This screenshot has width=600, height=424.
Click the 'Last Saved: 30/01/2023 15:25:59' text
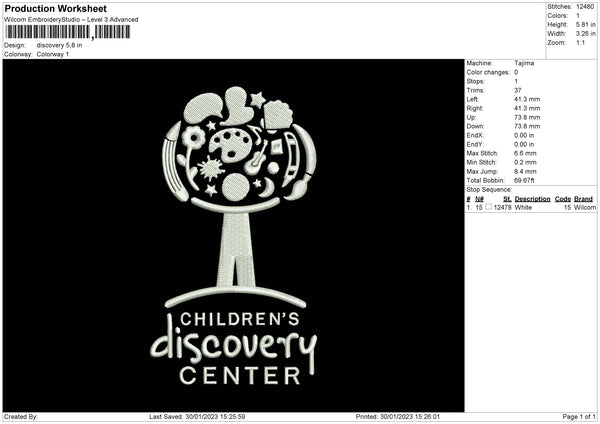pyautogui.click(x=197, y=417)
